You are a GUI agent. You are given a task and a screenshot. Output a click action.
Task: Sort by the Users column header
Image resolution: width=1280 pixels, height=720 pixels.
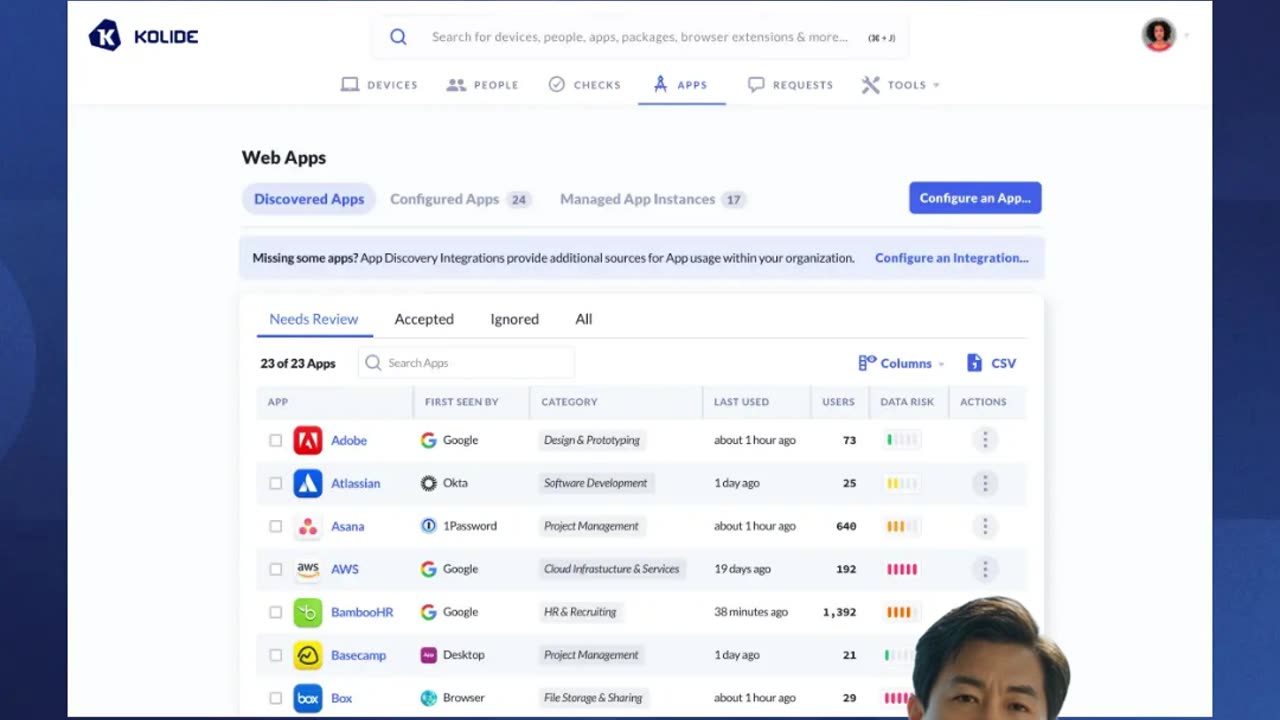838,402
